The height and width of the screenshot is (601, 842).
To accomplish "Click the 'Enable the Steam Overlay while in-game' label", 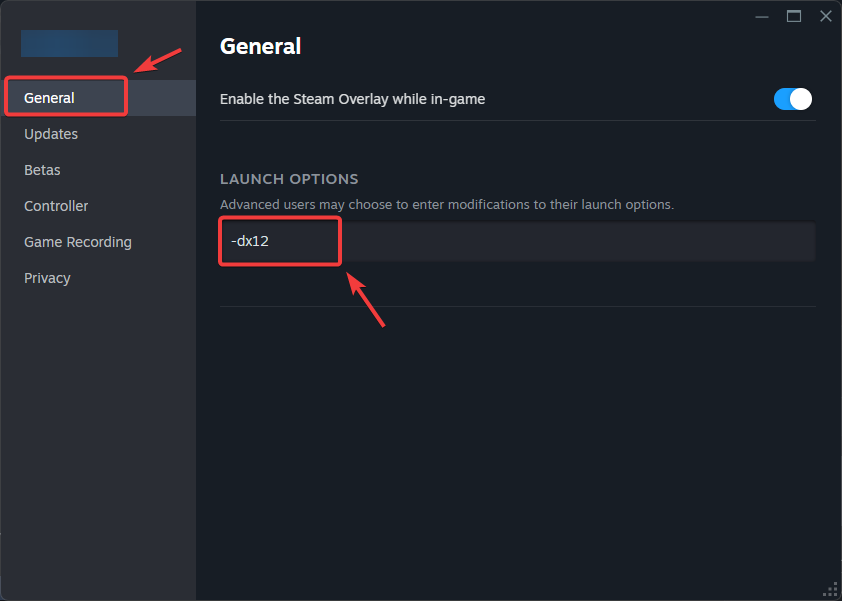I will [x=352, y=99].
